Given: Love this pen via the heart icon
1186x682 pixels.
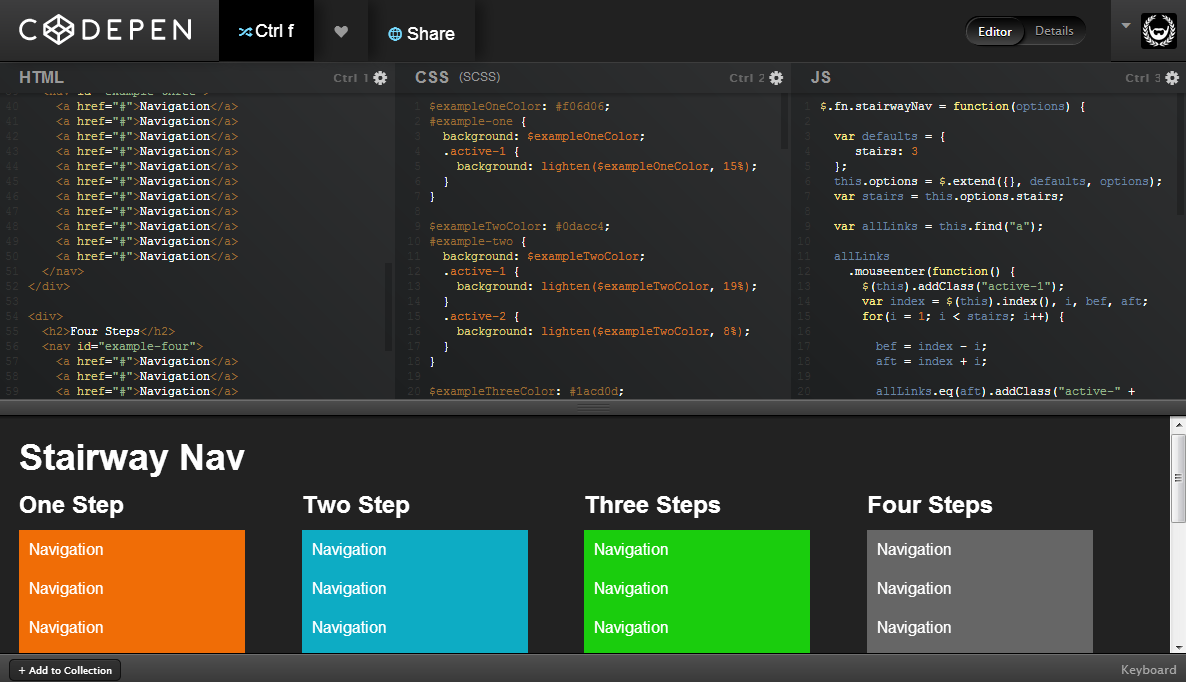Looking at the screenshot, I should tap(340, 30).
